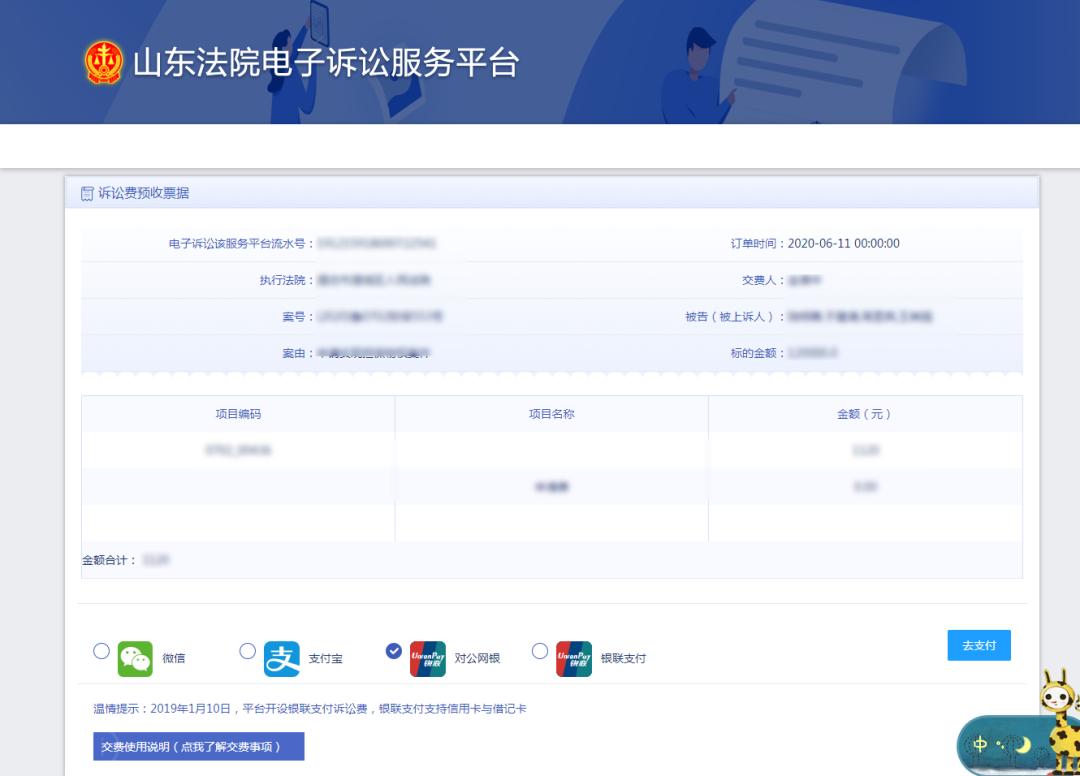The image size is (1080, 776).
Task: Select the 支付宝 payment radio button
Action: (x=247, y=651)
